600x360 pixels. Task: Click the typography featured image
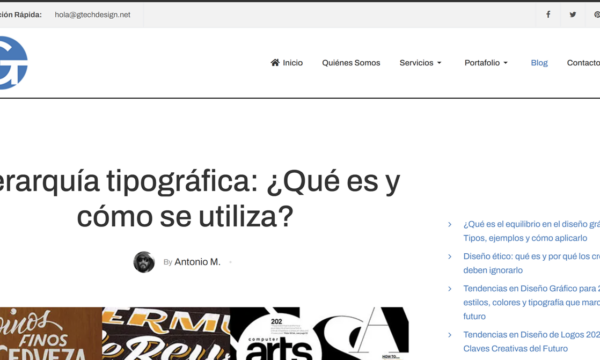tap(204, 334)
